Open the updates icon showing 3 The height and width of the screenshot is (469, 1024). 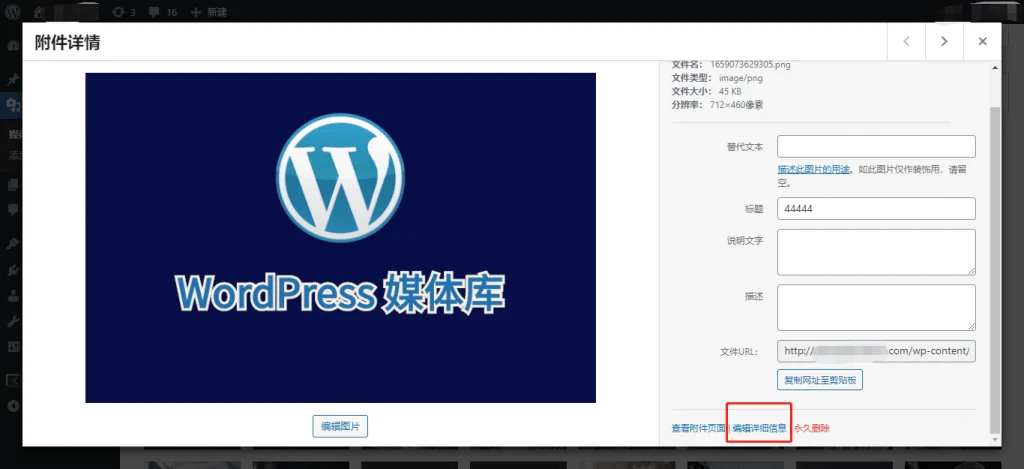coord(123,12)
